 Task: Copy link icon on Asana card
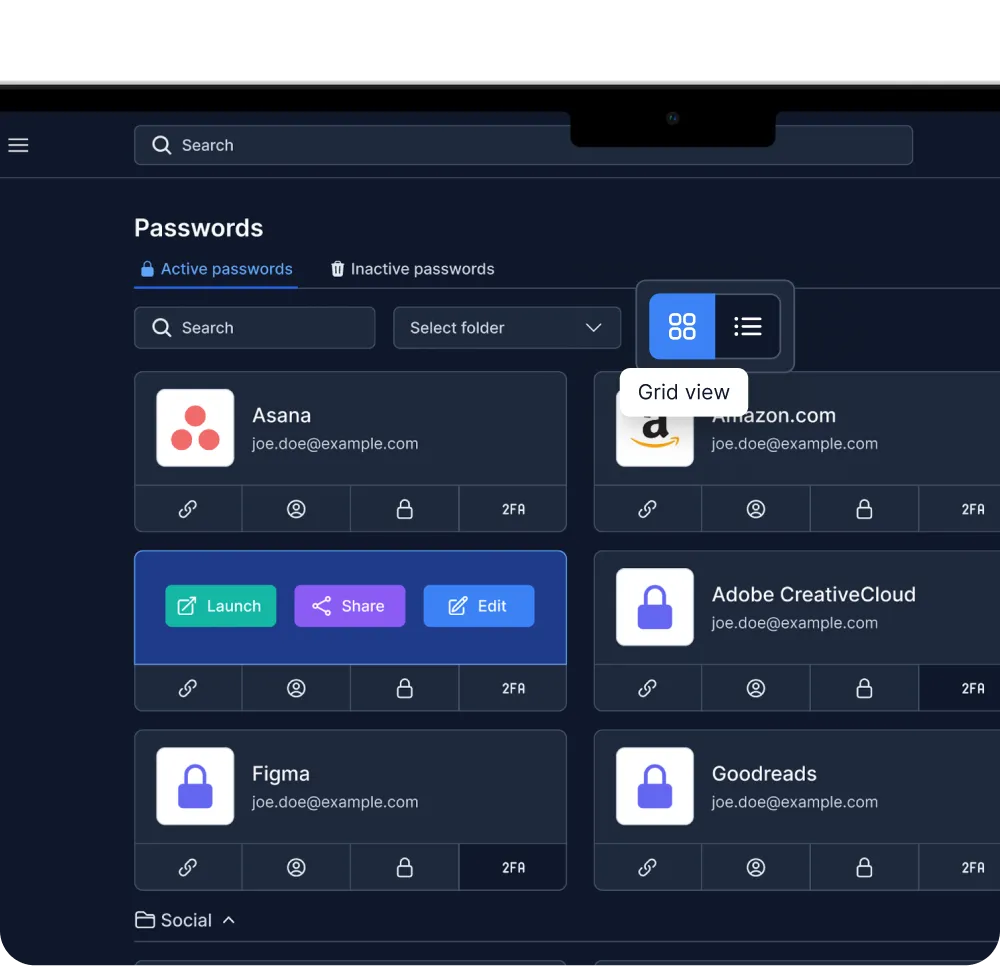188,509
